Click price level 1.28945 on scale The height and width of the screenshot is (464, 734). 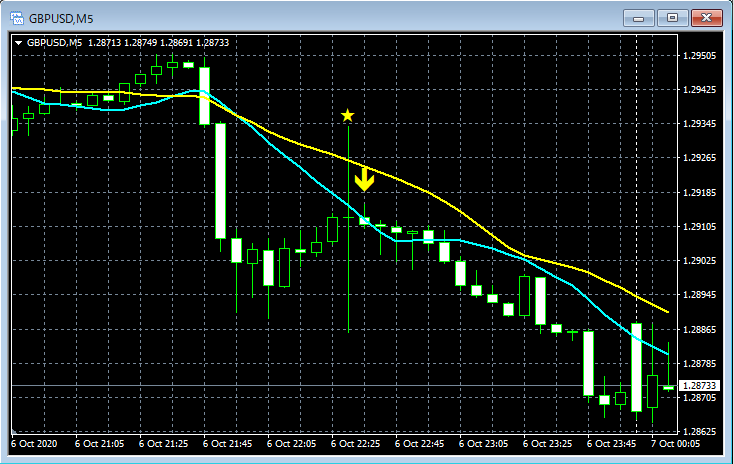click(x=699, y=295)
